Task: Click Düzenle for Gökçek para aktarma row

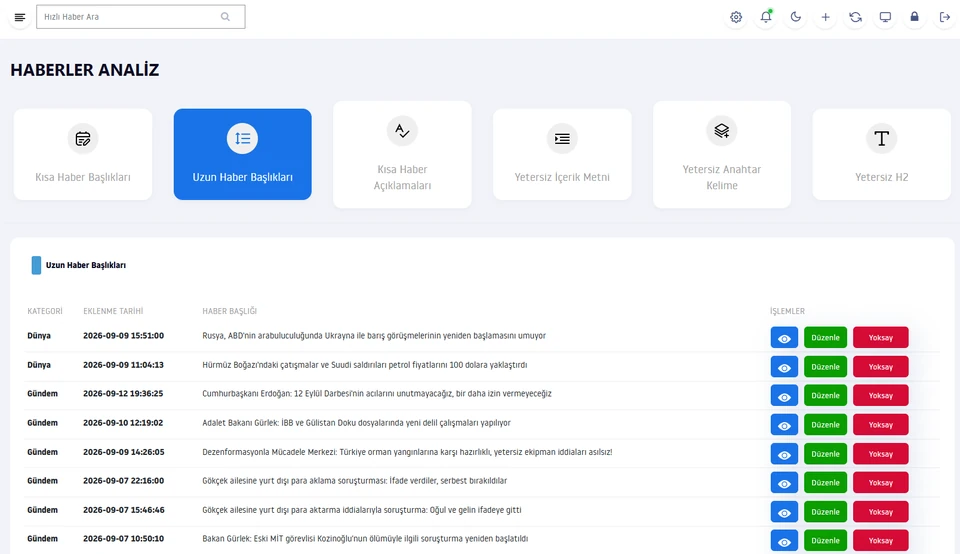Action: pyautogui.click(x=825, y=512)
